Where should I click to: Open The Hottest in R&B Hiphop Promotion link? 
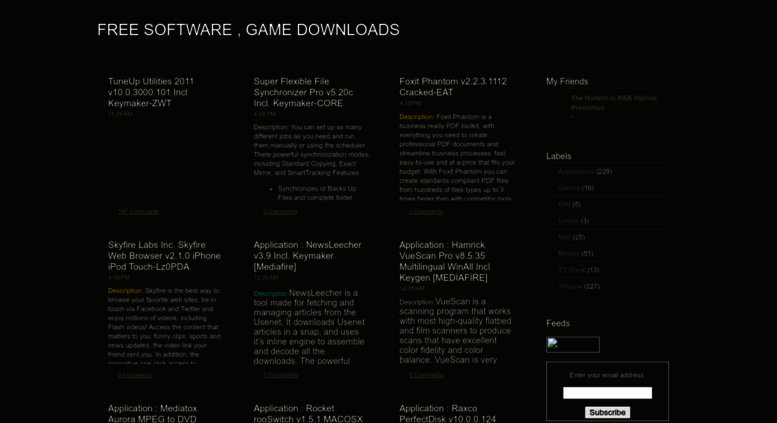[613, 103]
